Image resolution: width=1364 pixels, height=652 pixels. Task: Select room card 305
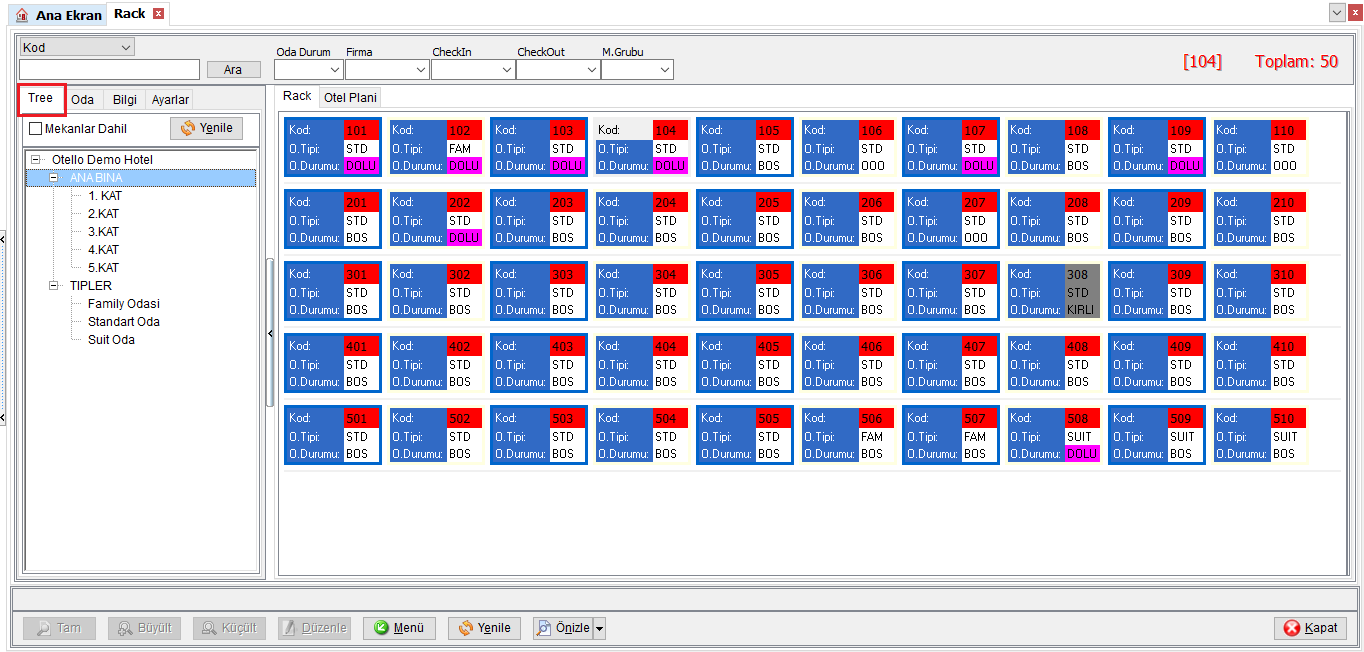745,291
